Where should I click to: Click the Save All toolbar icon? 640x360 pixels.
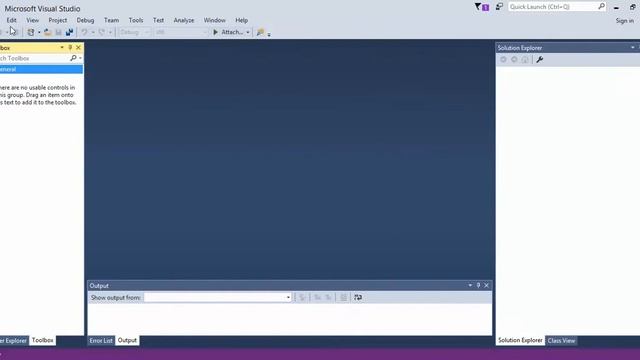click(x=69, y=32)
